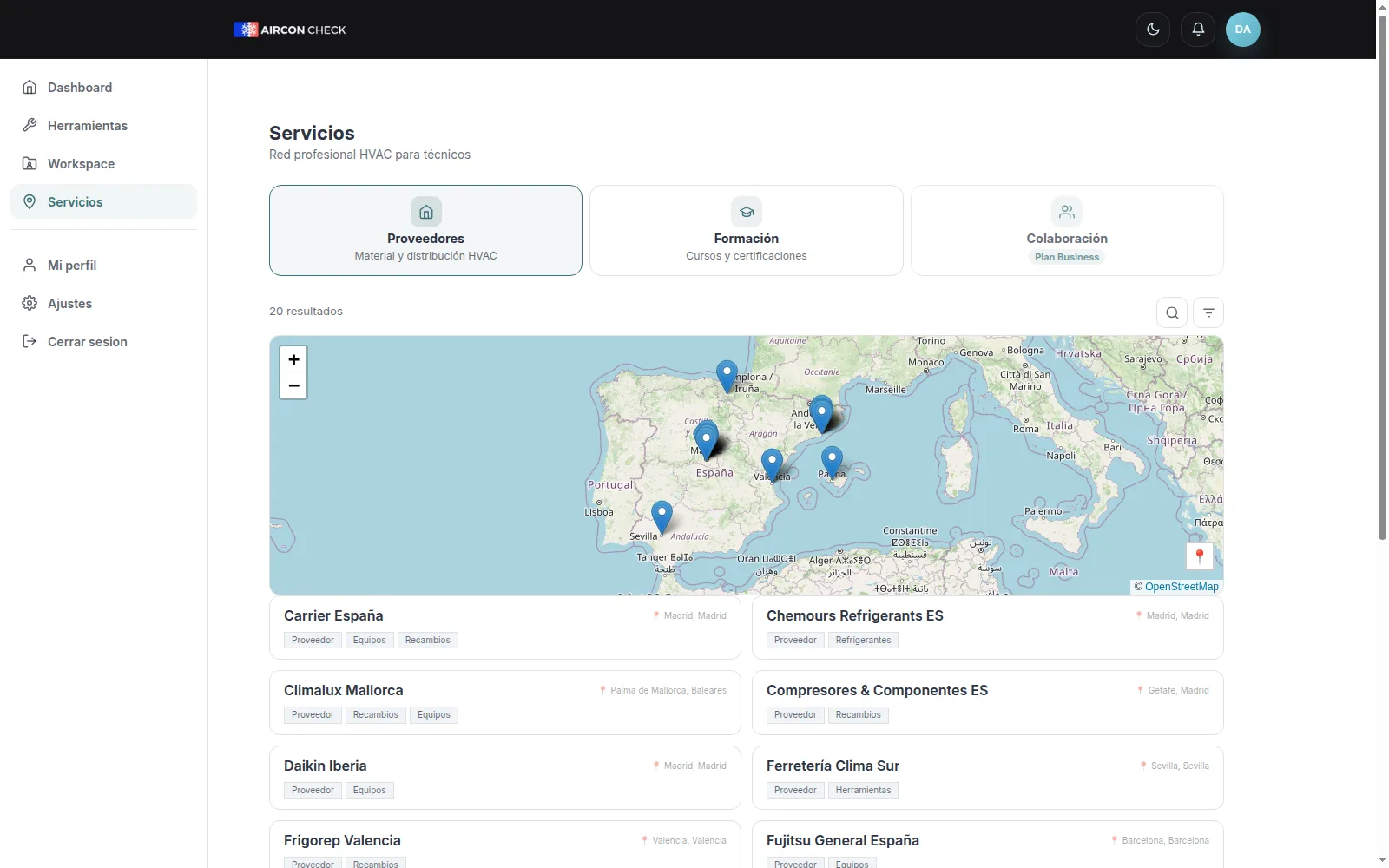Open Carrier España provider card
The image size is (1389, 868).
pos(505,628)
